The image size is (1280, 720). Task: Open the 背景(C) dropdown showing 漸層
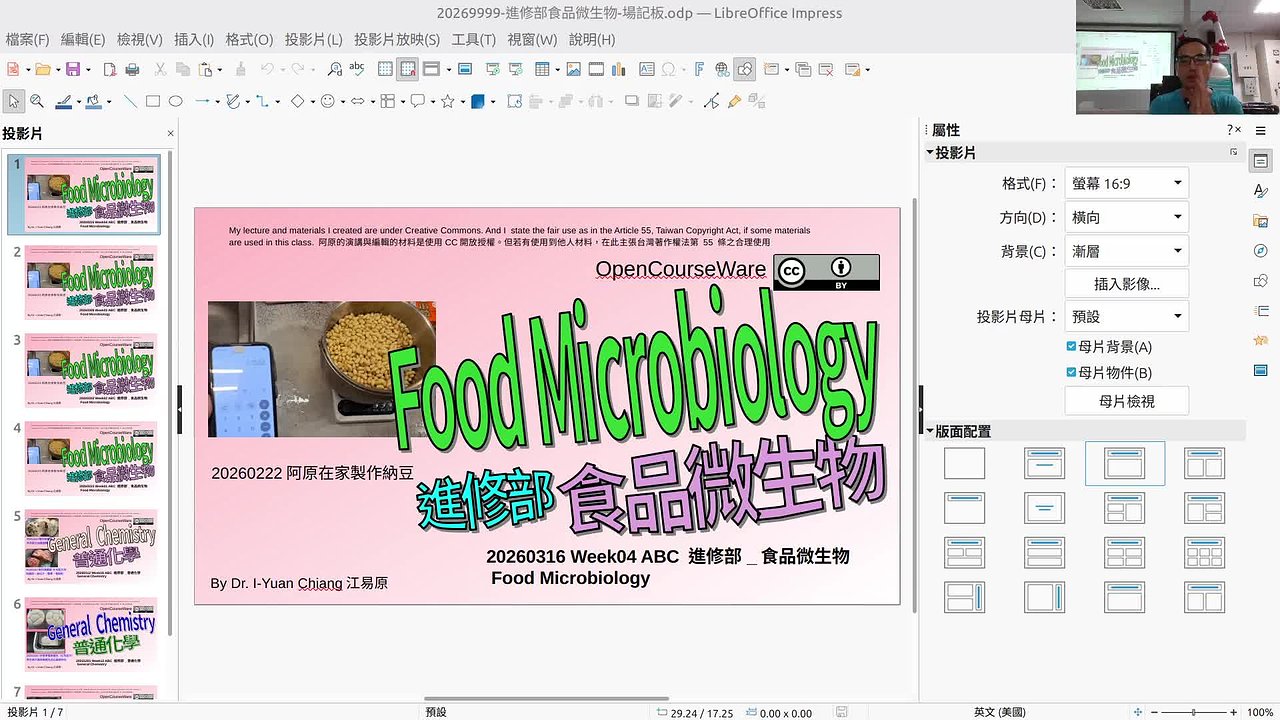(x=1127, y=251)
